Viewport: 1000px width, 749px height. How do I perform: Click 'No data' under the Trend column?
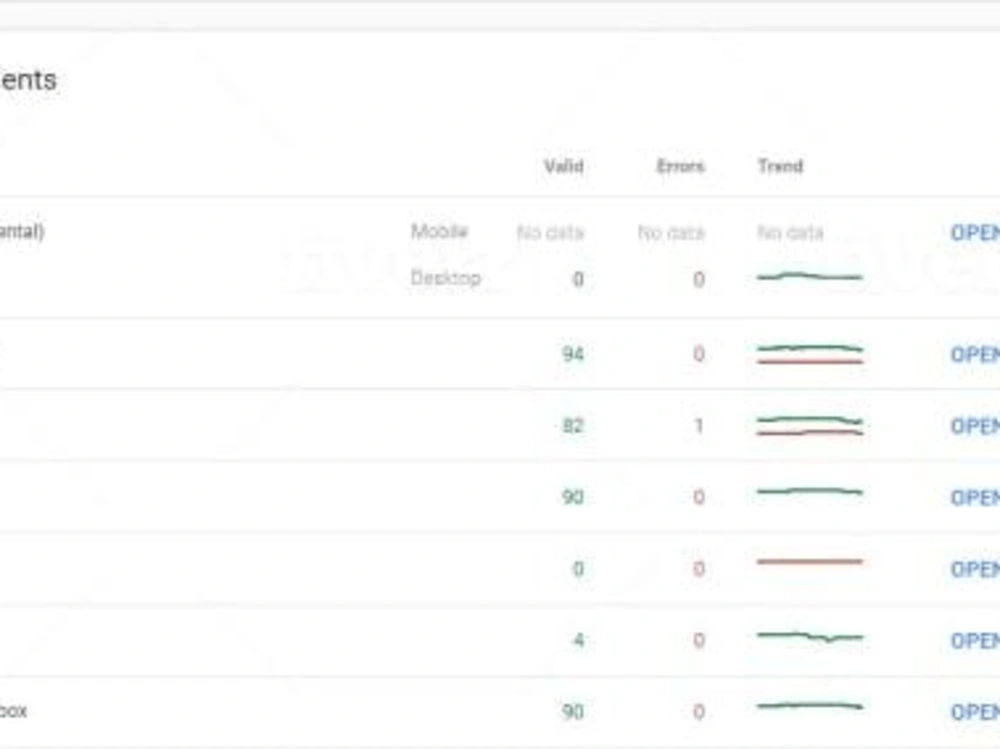[x=790, y=233]
